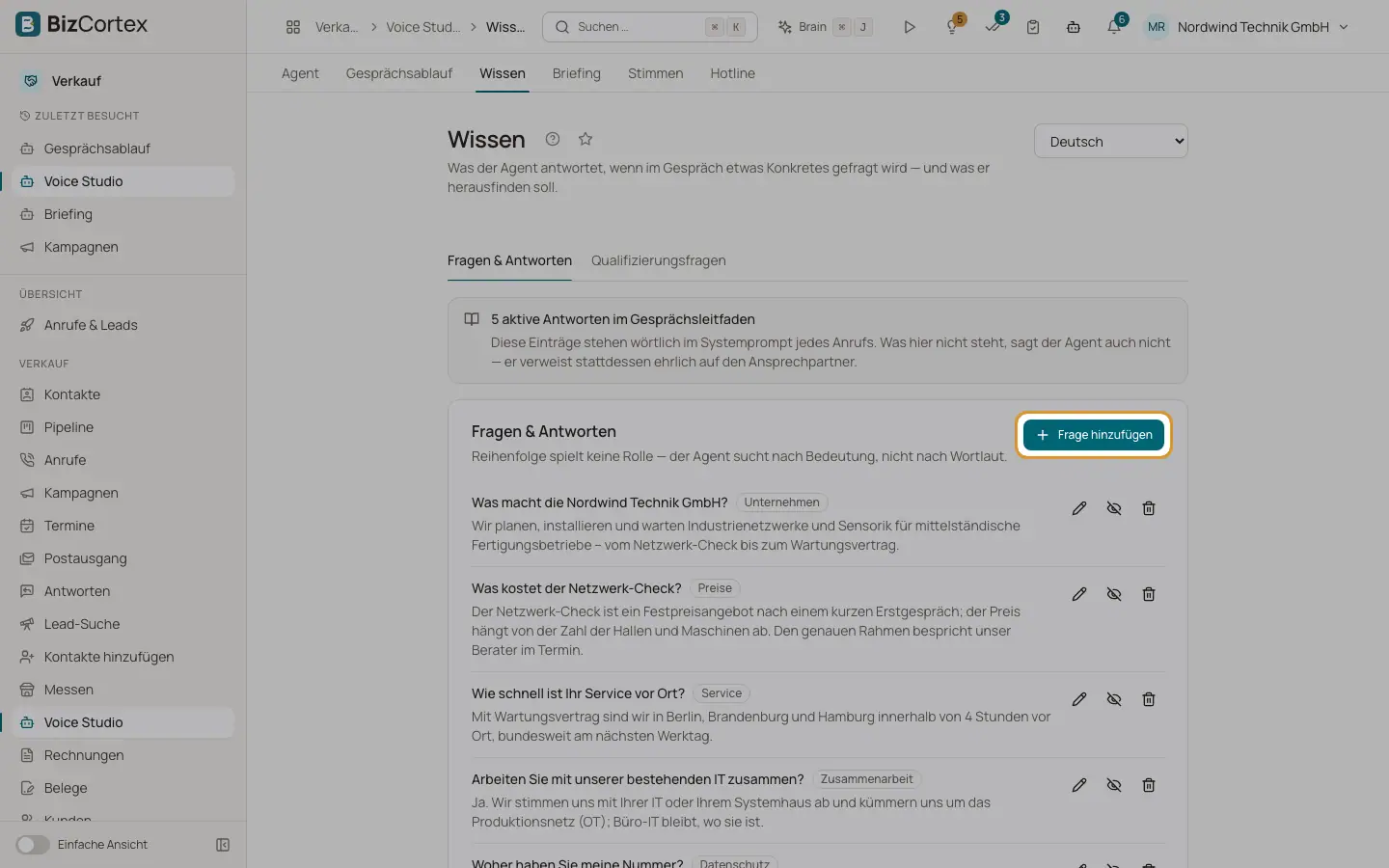Screen dimensions: 1389x868
Task: Edit the Nordwind Technik GmbH question
Action: (x=1079, y=508)
